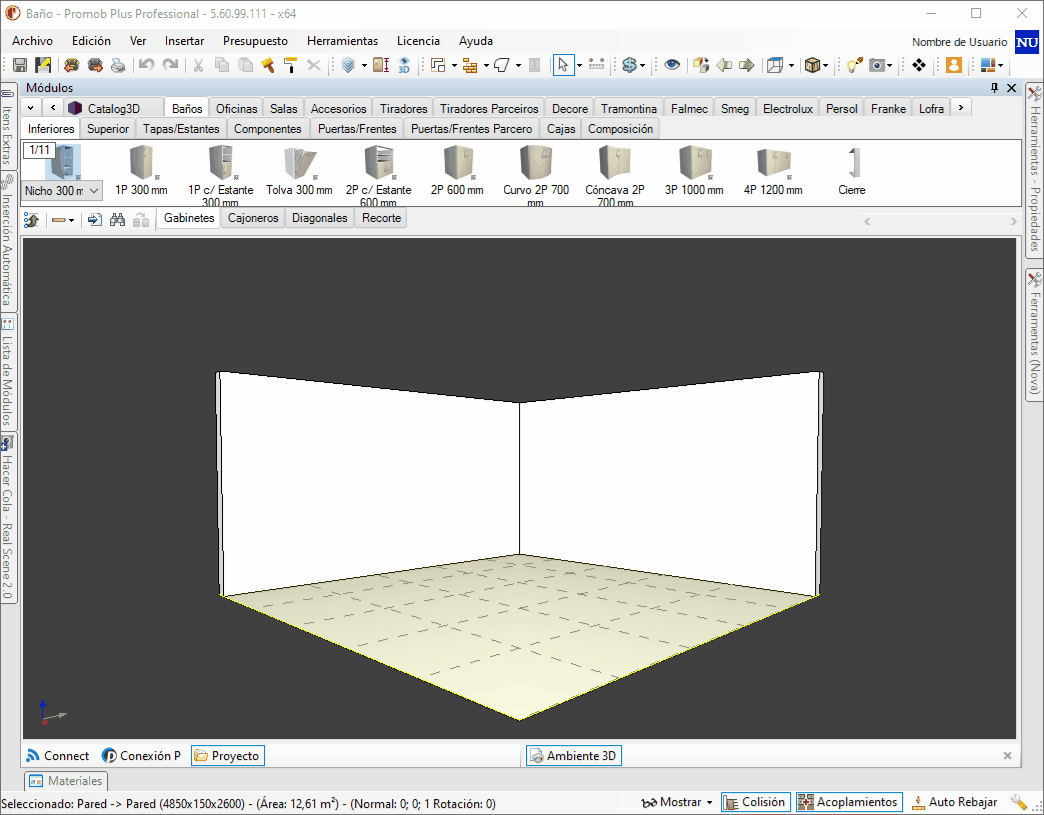Click the Conexión P button

[x=141, y=756]
